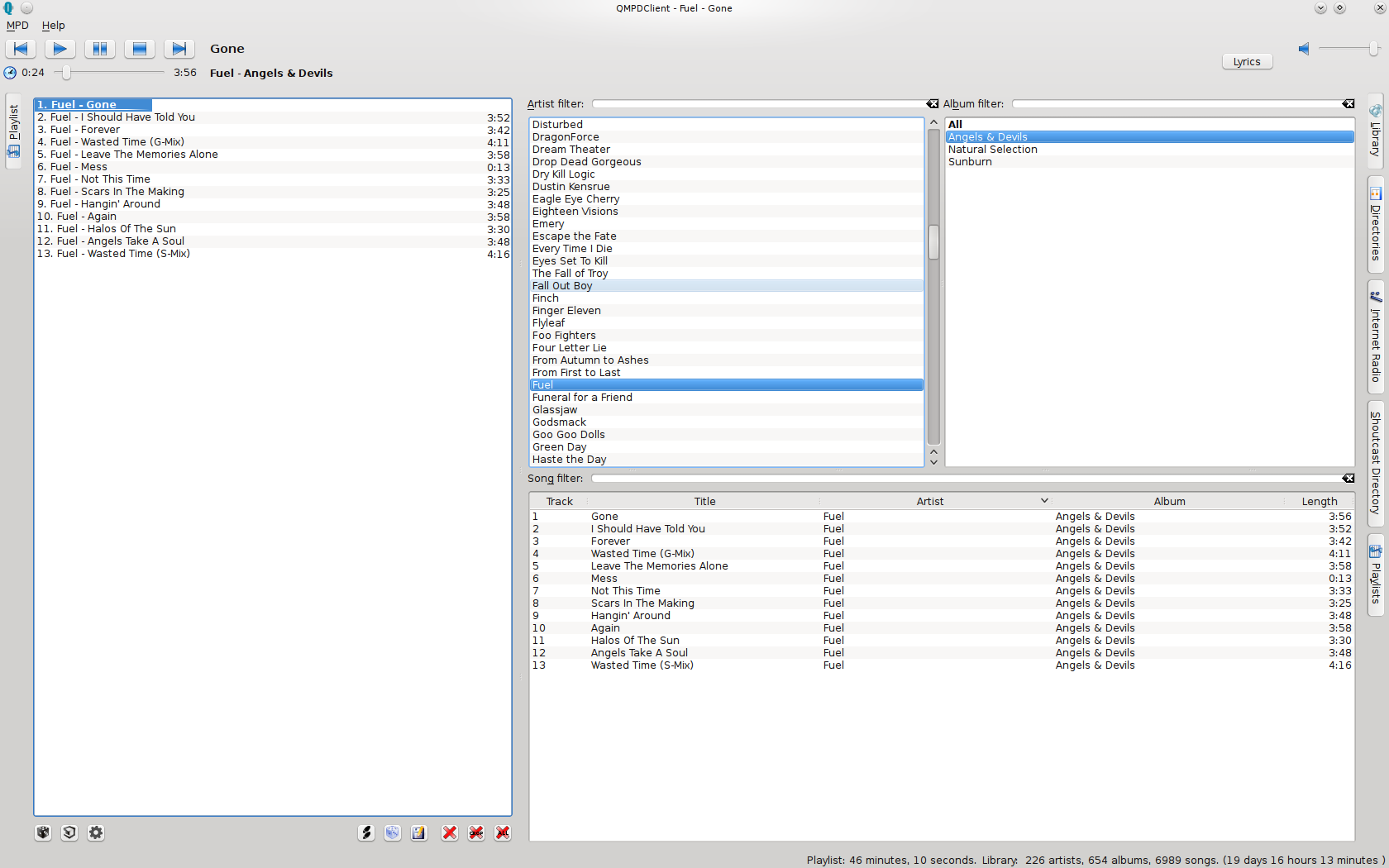This screenshot has height=868, width=1389.
Task: Sort songs by Length column header
Action: click(1320, 502)
